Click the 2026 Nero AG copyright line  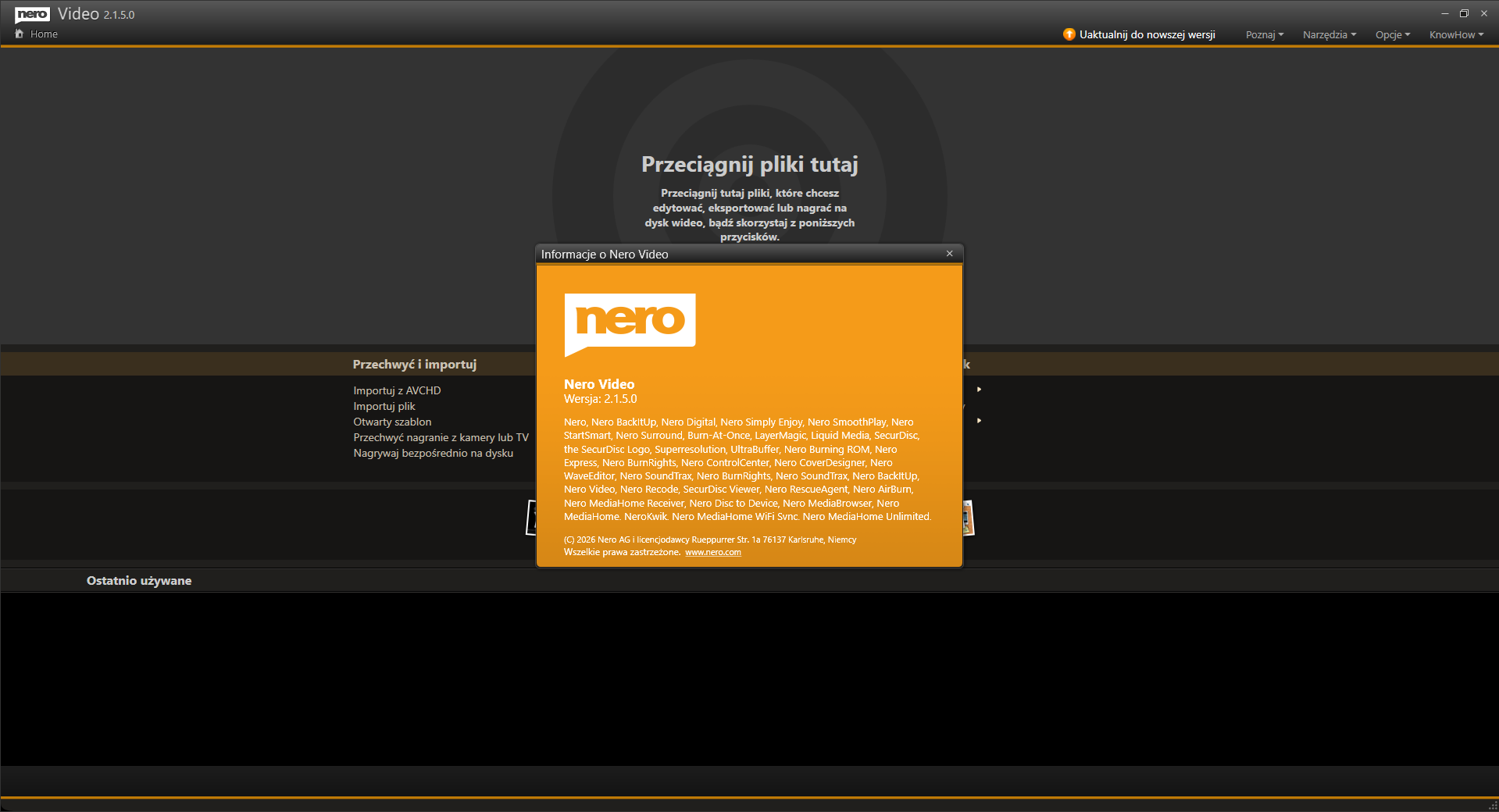710,540
